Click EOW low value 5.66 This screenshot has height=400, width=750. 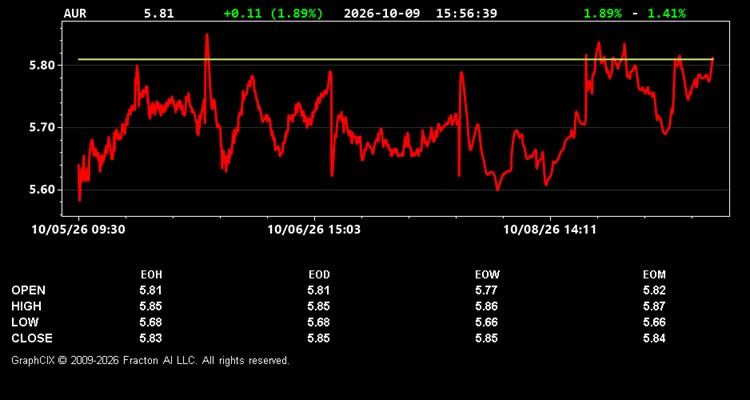click(487, 322)
